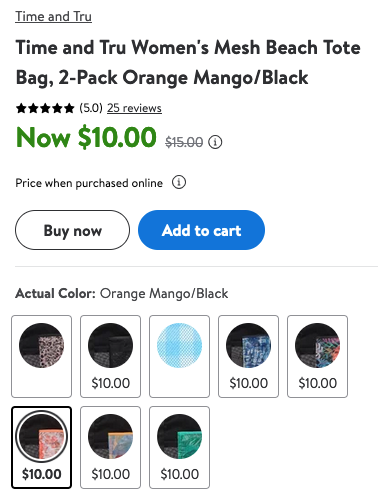Click the struck-through $15.00 price
This screenshot has width=387, height=500.
(184, 142)
